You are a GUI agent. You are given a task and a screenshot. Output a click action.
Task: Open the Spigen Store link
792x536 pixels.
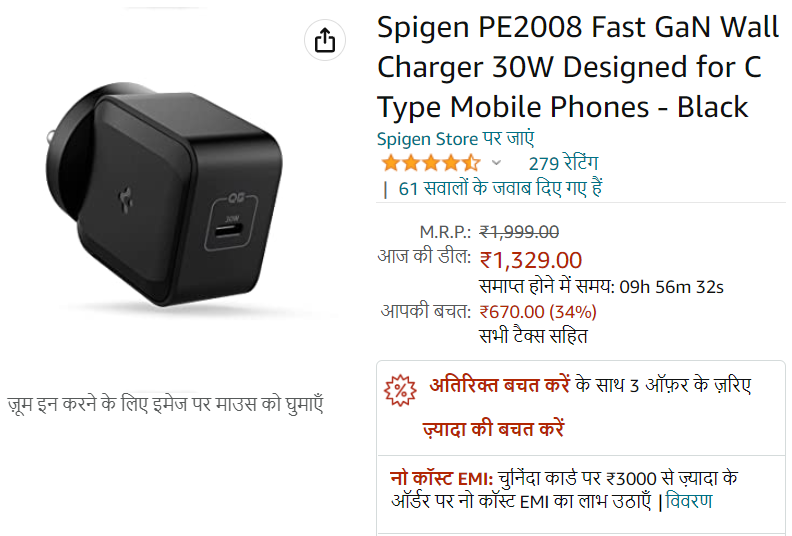(455, 139)
